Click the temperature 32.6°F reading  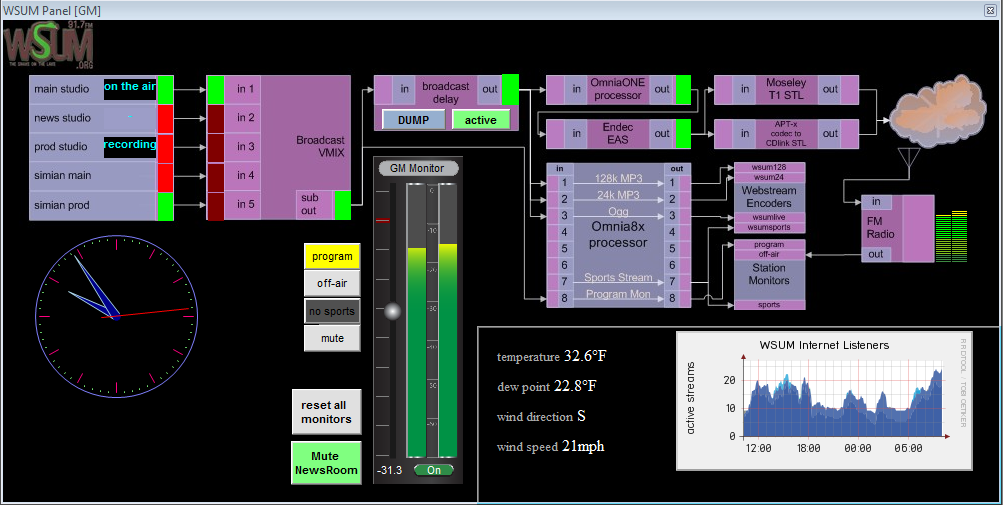[551, 357]
